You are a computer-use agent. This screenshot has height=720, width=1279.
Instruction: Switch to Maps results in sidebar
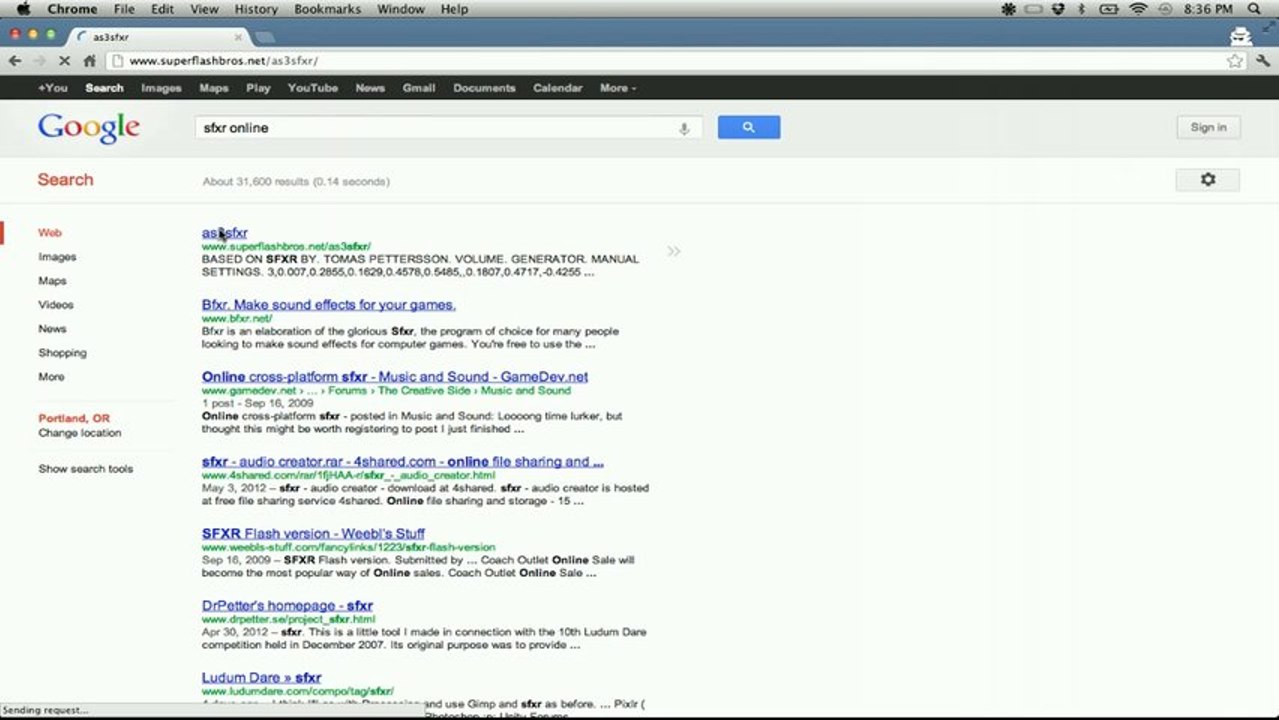point(52,281)
